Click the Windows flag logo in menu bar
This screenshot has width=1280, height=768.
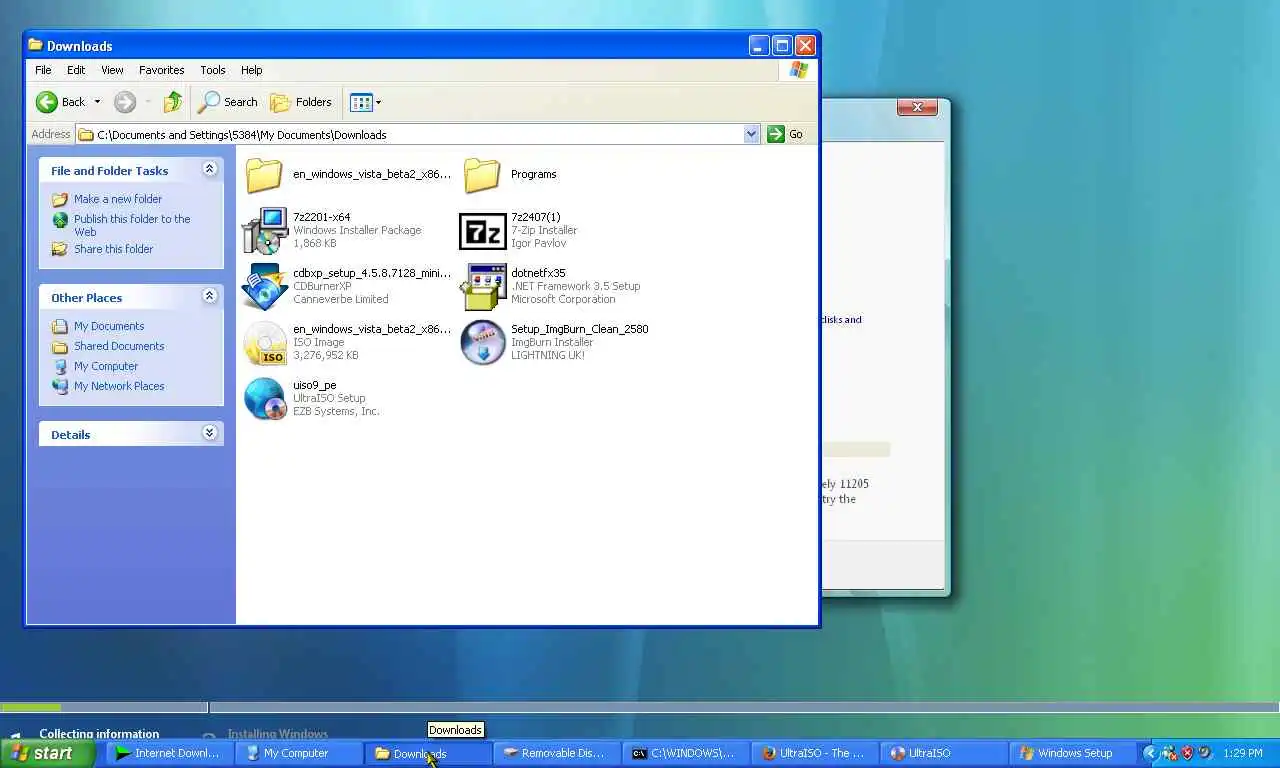point(798,70)
